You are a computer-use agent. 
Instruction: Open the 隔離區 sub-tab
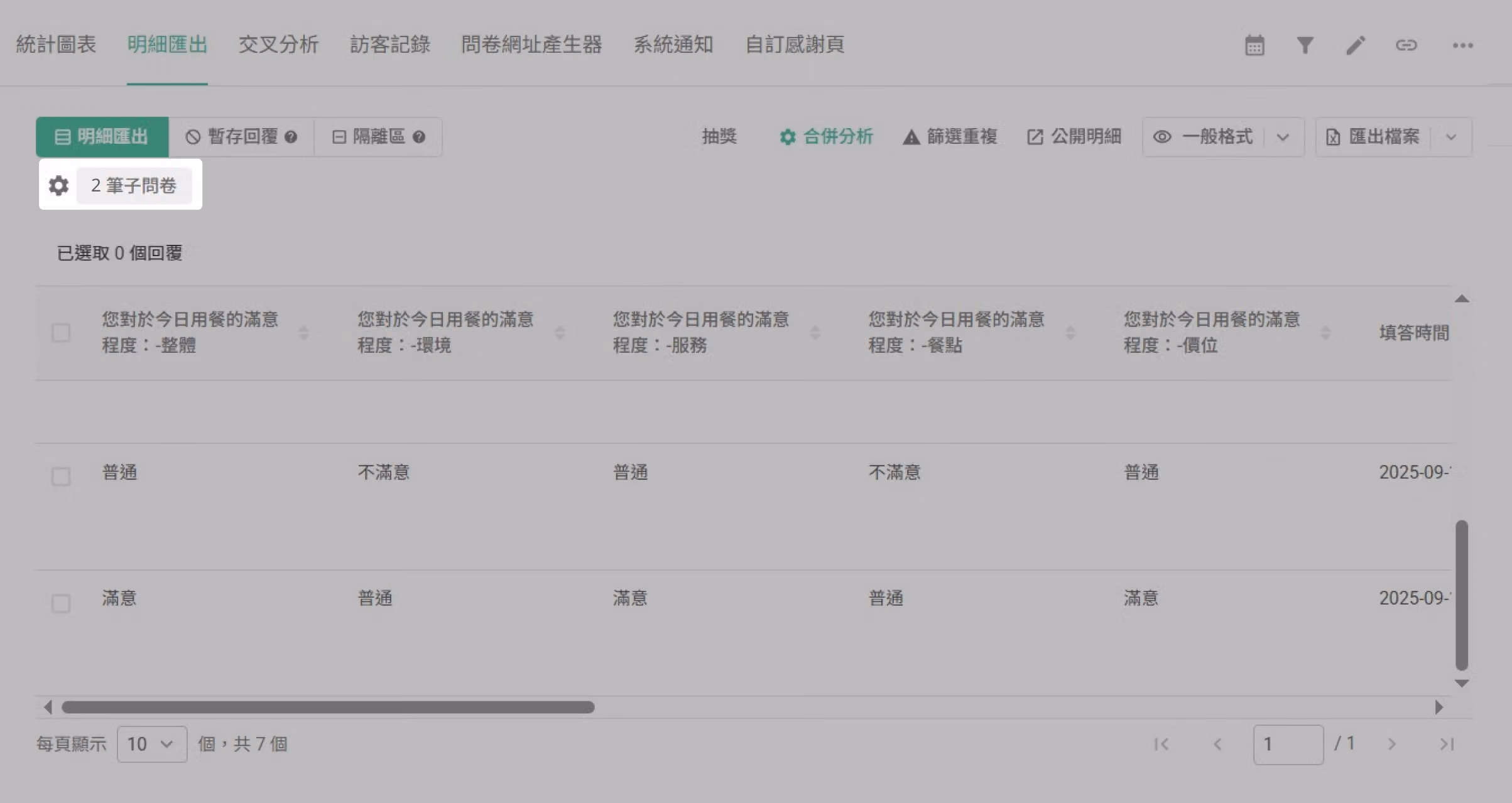click(x=378, y=137)
